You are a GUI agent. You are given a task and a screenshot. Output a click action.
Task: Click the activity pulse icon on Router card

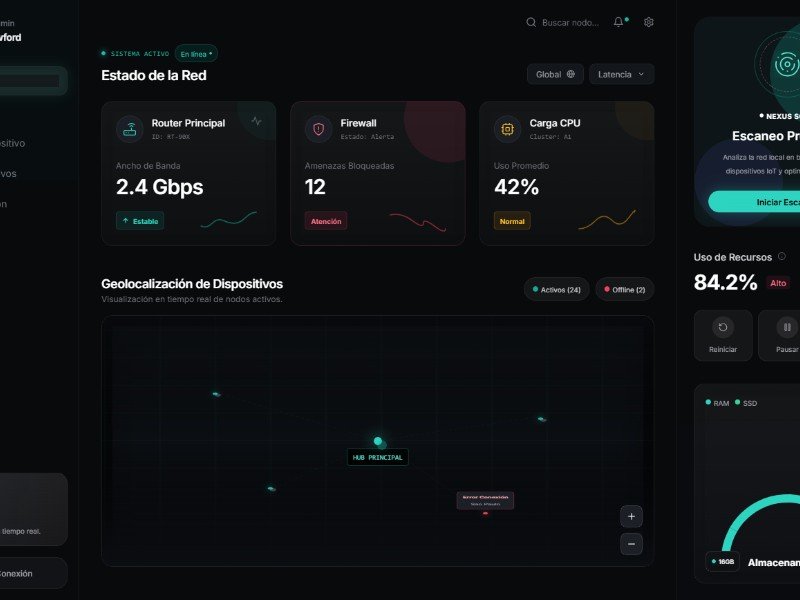click(257, 121)
